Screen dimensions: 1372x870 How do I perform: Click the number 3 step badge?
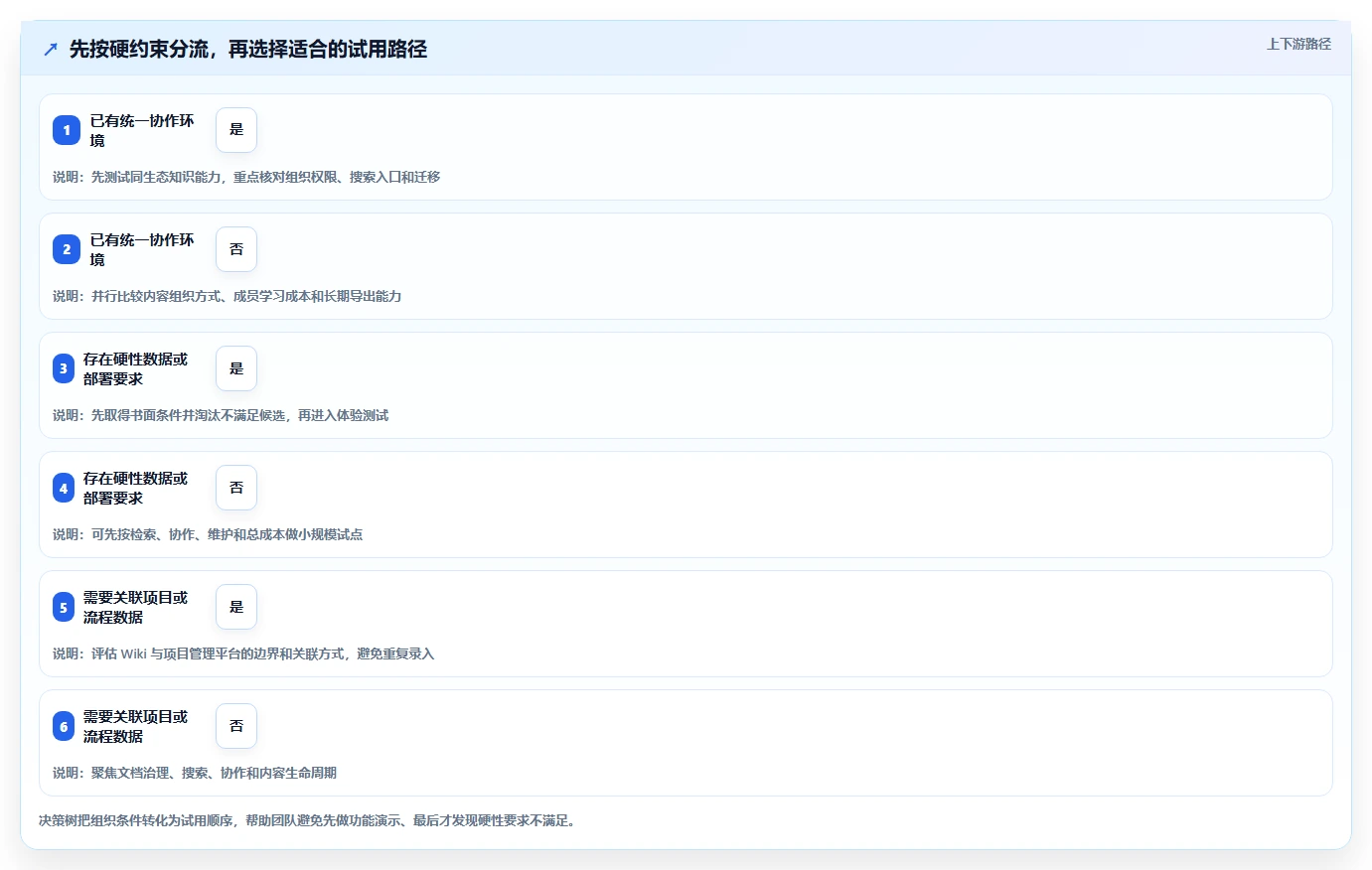pos(64,368)
